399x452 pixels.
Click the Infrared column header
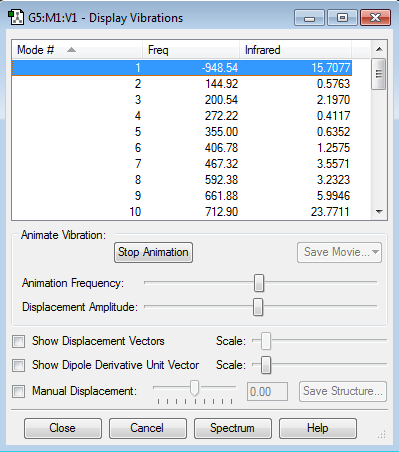(x=295, y=50)
